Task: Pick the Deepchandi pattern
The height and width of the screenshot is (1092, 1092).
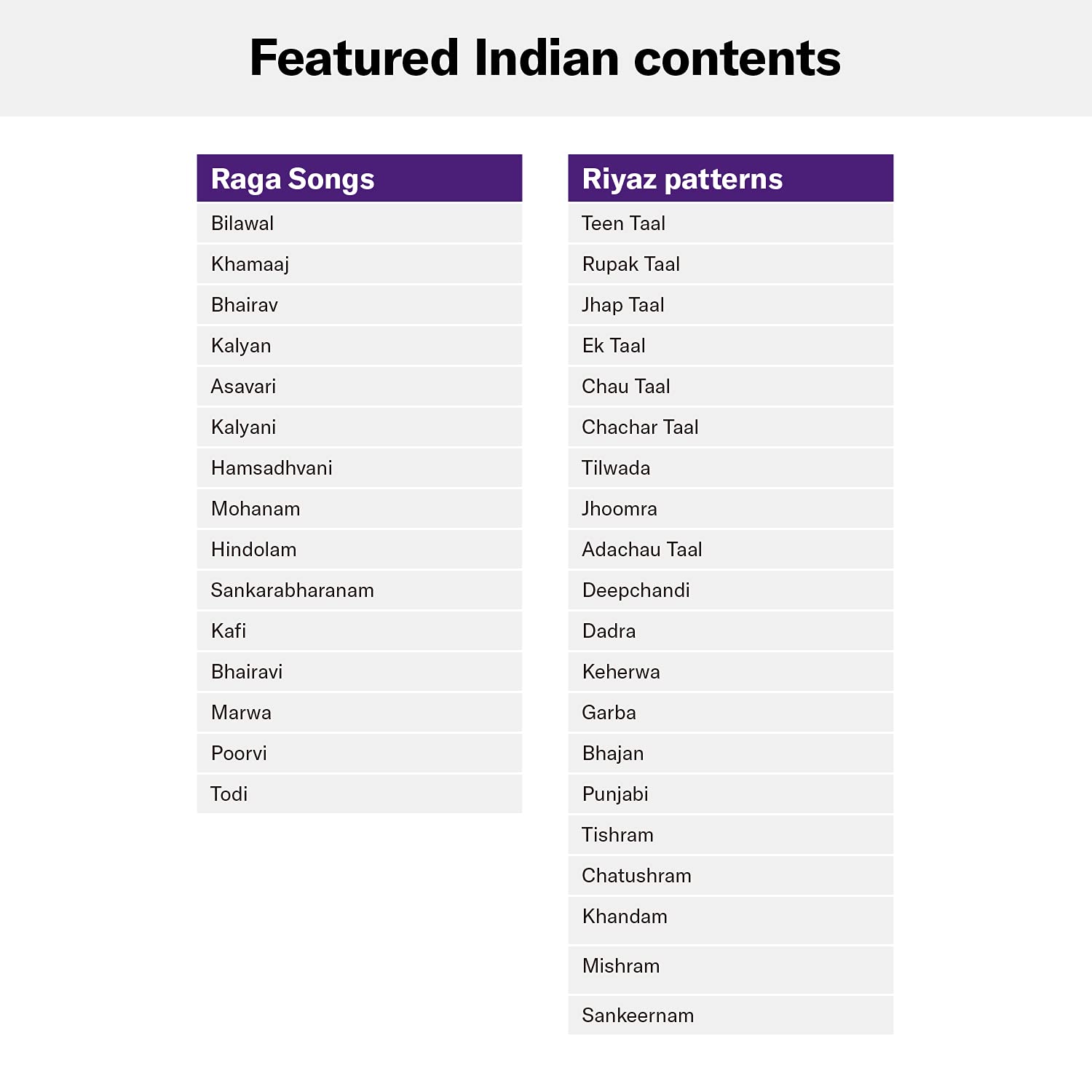Action: 636,590
